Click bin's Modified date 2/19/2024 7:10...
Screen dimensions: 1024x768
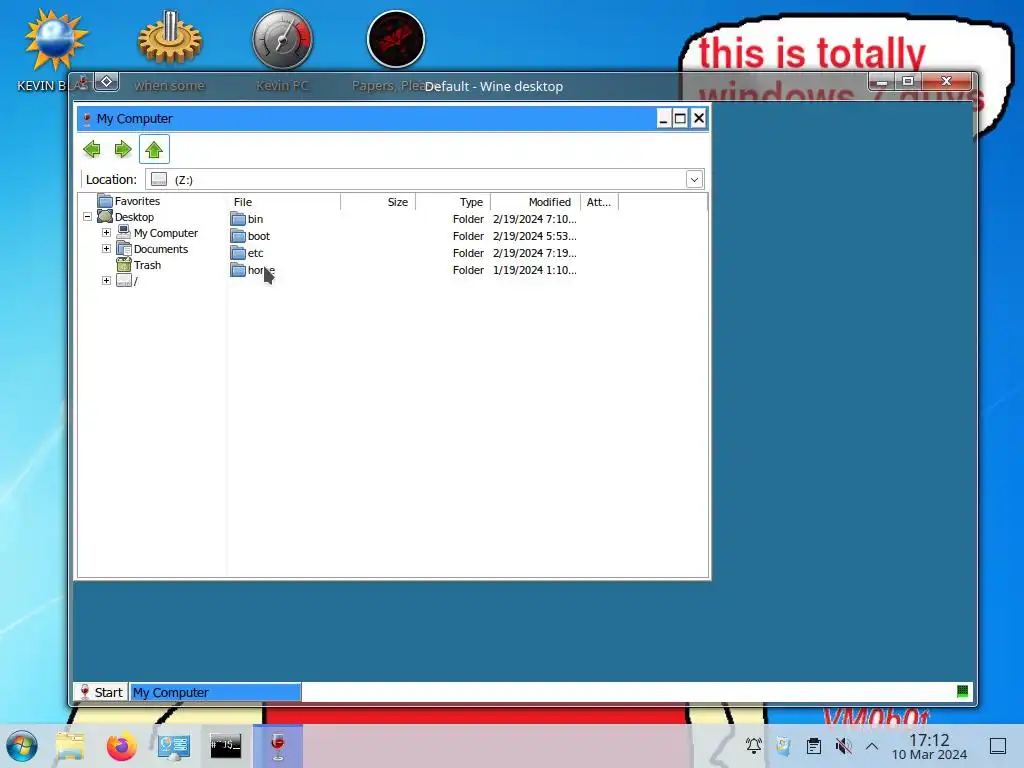[x=535, y=219]
